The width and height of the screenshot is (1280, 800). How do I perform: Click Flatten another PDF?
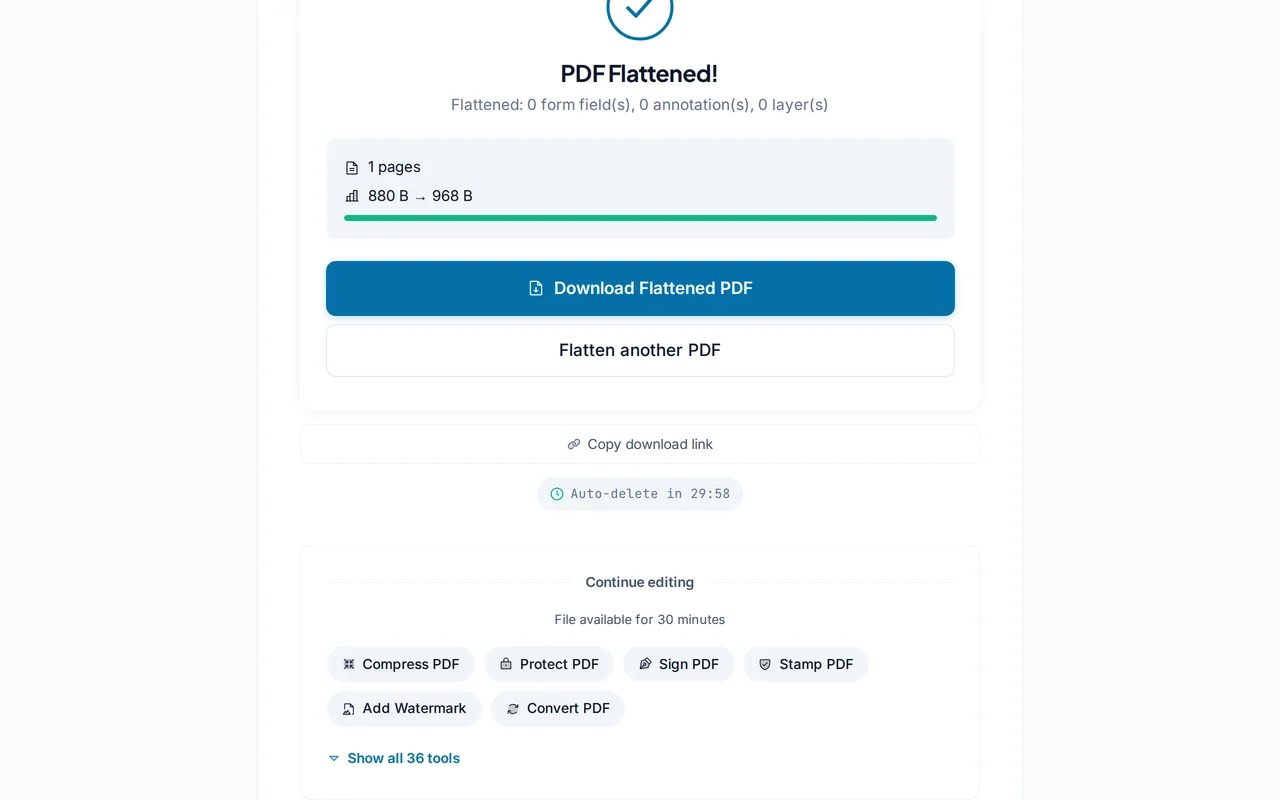click(x=640, y=350)
